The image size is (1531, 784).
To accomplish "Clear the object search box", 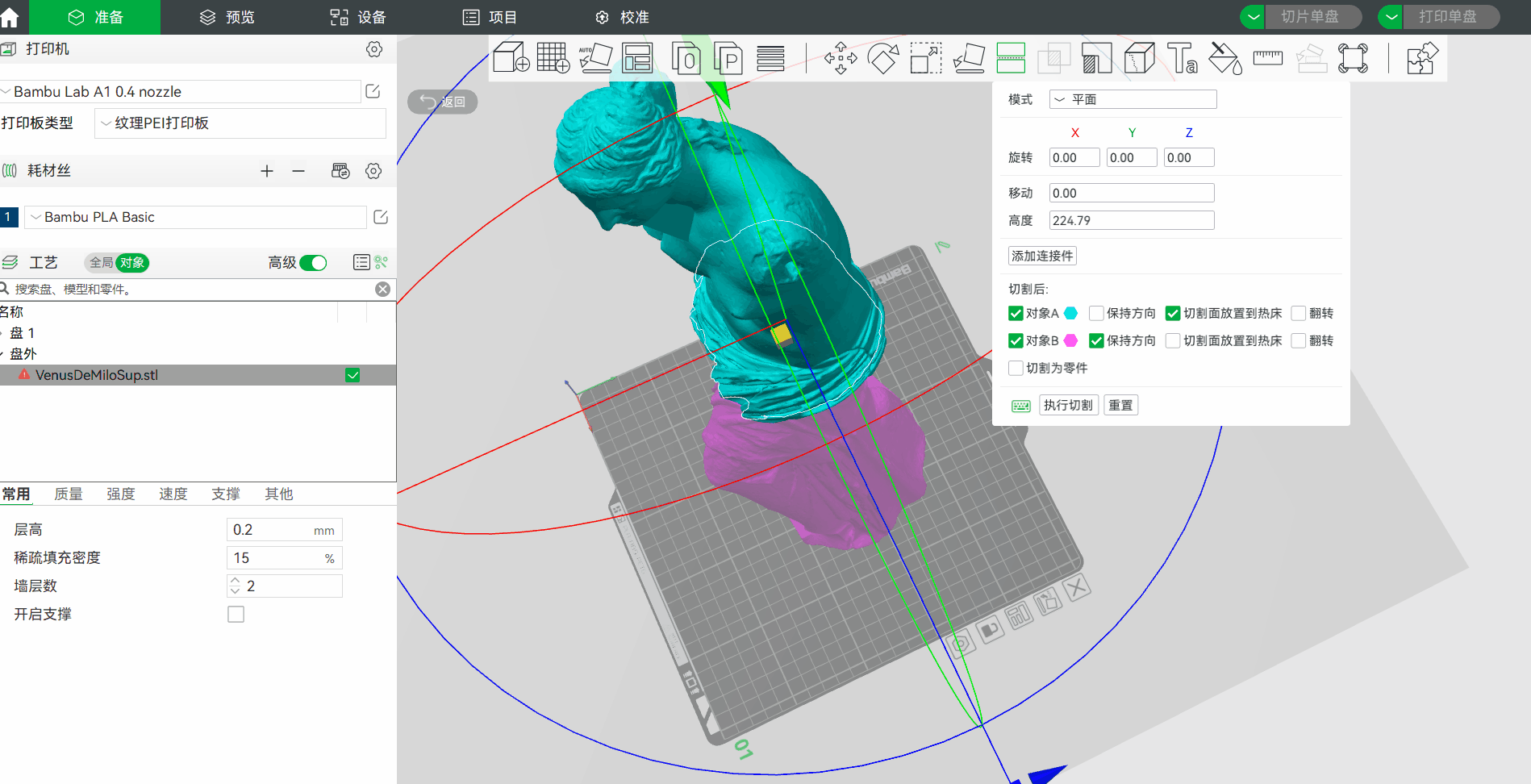I will click(x=383, y=289).
